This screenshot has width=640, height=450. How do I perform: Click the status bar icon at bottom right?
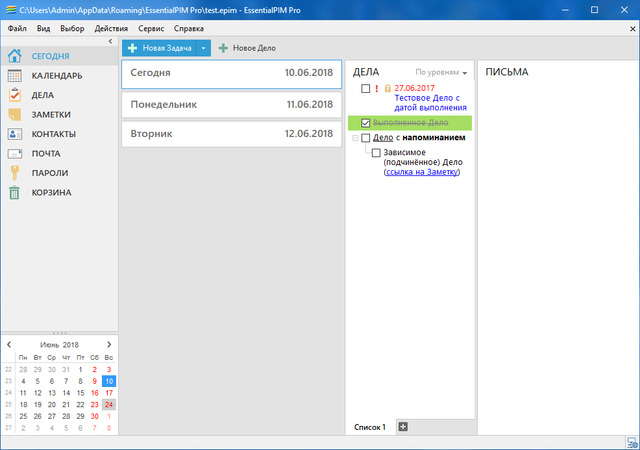(629, 442)
